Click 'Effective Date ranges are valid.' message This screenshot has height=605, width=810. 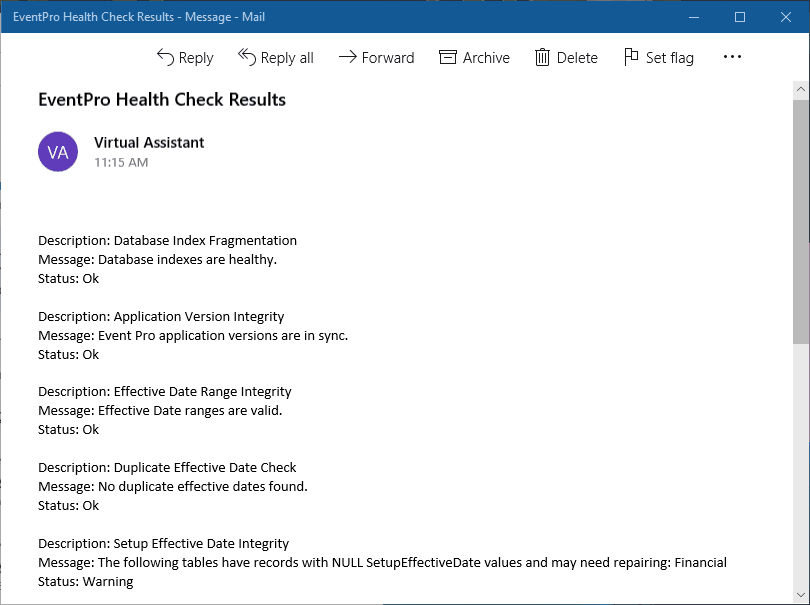tap(190, 411)
